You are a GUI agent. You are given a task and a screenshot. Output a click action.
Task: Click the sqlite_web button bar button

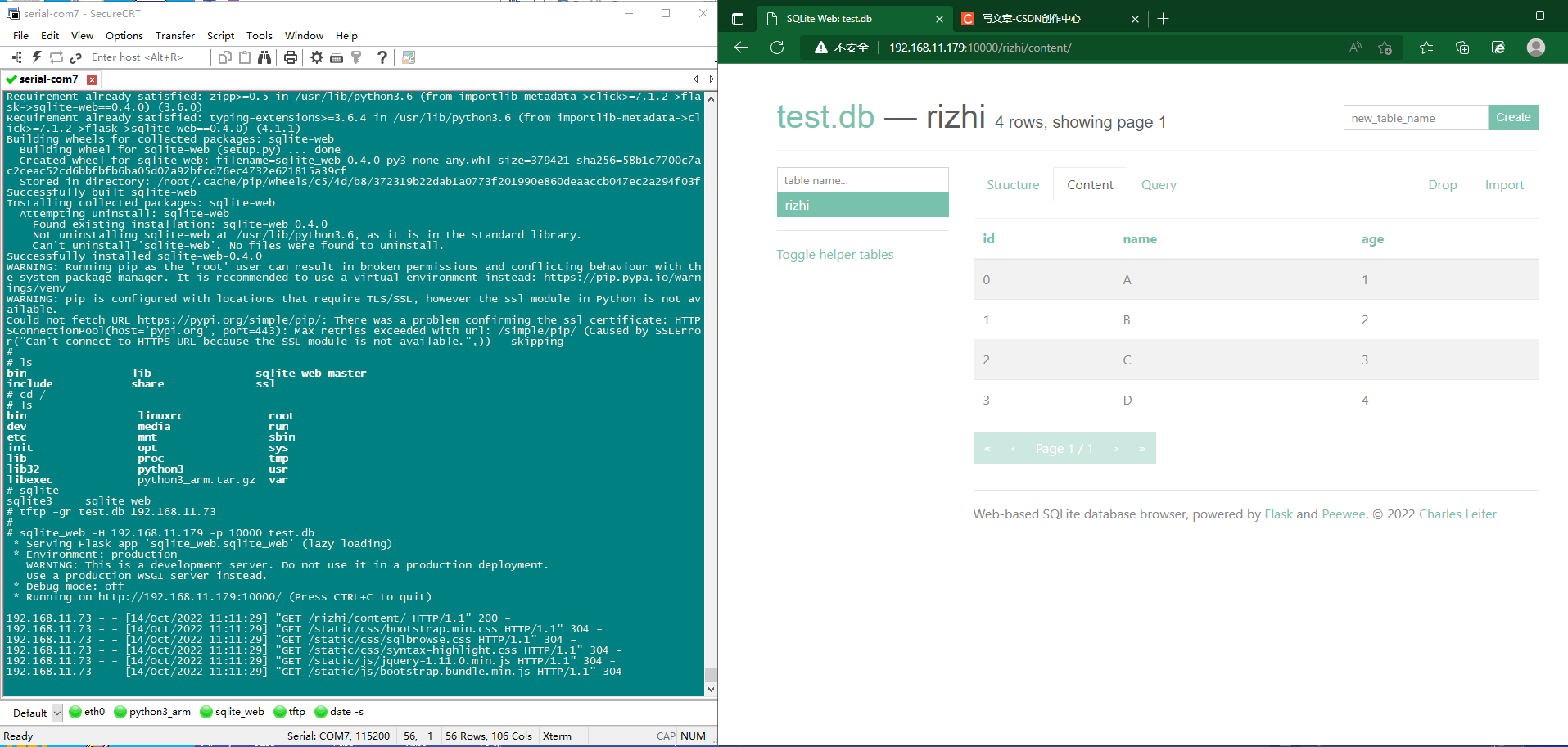[233, 712]
